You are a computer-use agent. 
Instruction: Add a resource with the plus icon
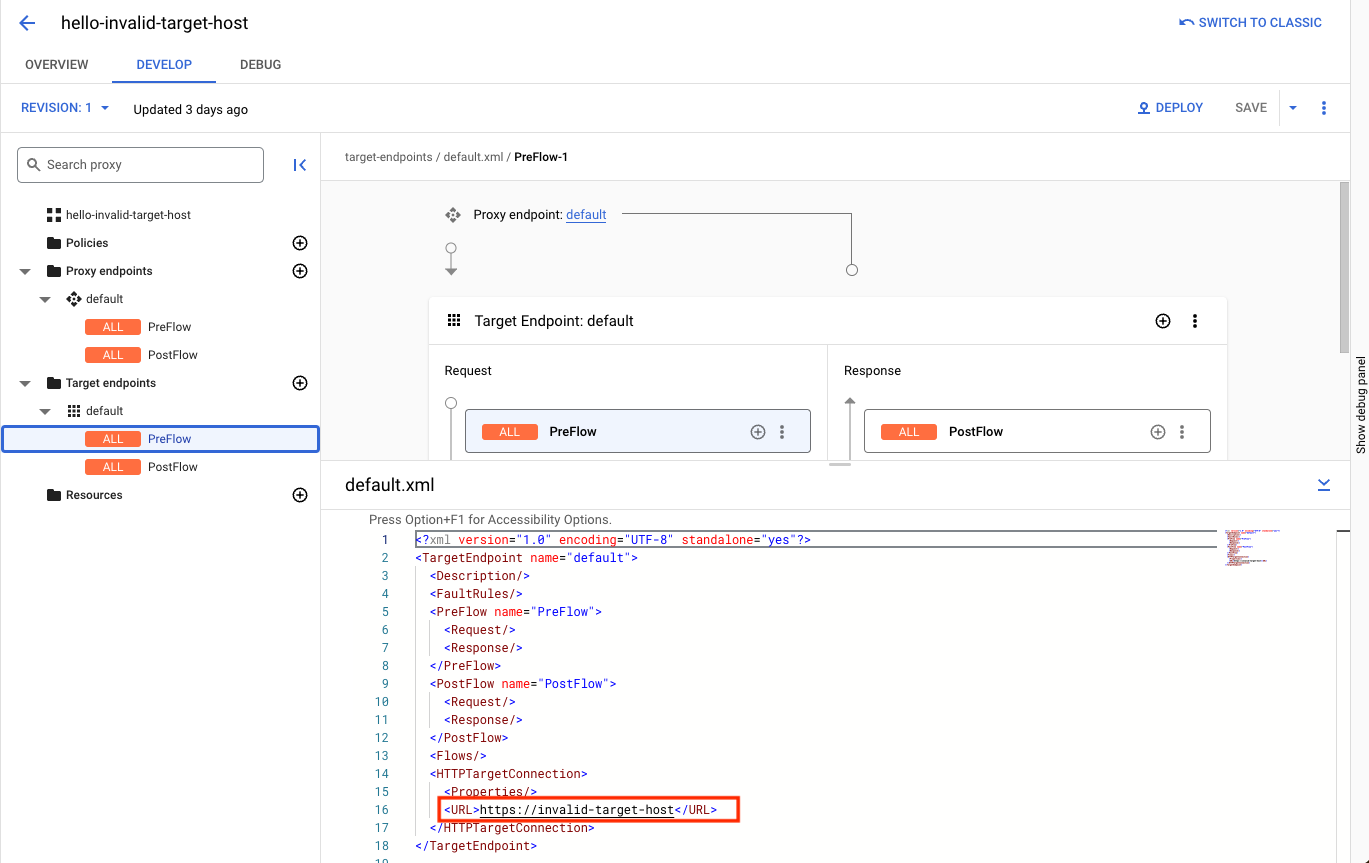pyautogui.click(x=299, y=495)
